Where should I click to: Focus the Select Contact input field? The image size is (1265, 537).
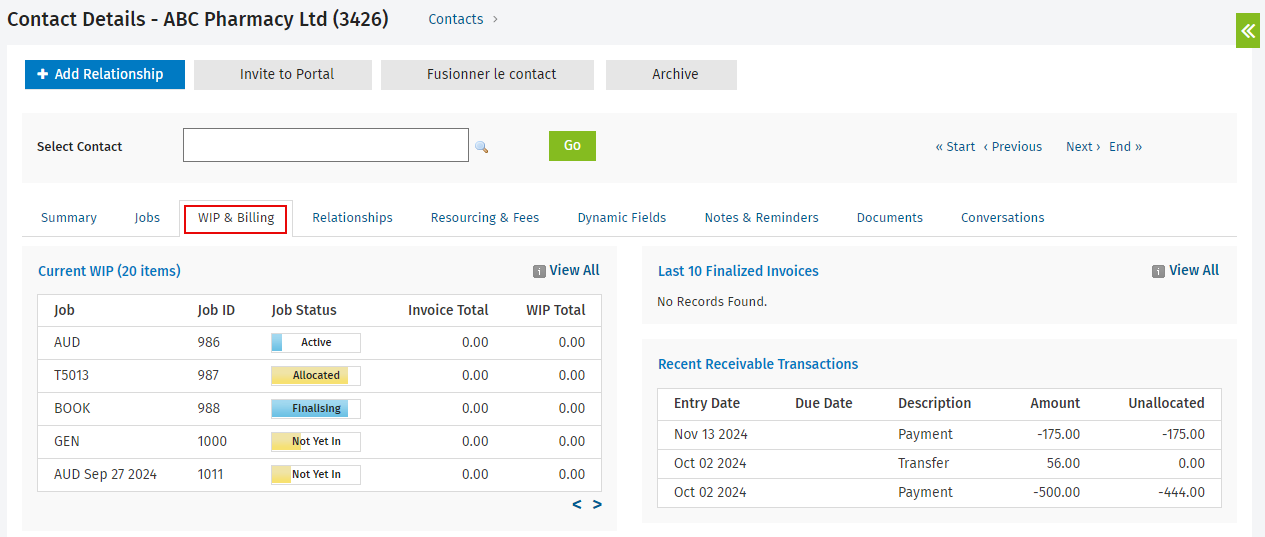point(326,145)
